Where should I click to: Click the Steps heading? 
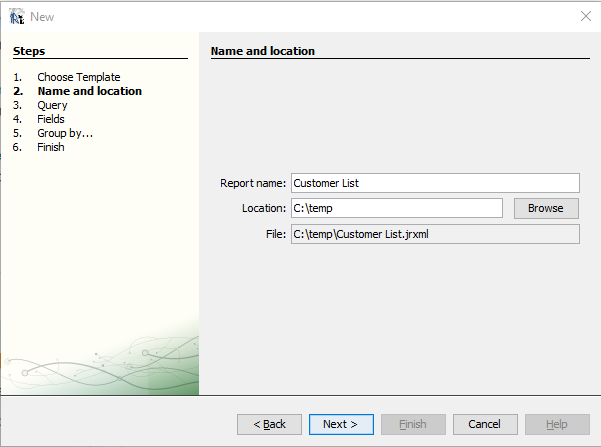(29, 51)
